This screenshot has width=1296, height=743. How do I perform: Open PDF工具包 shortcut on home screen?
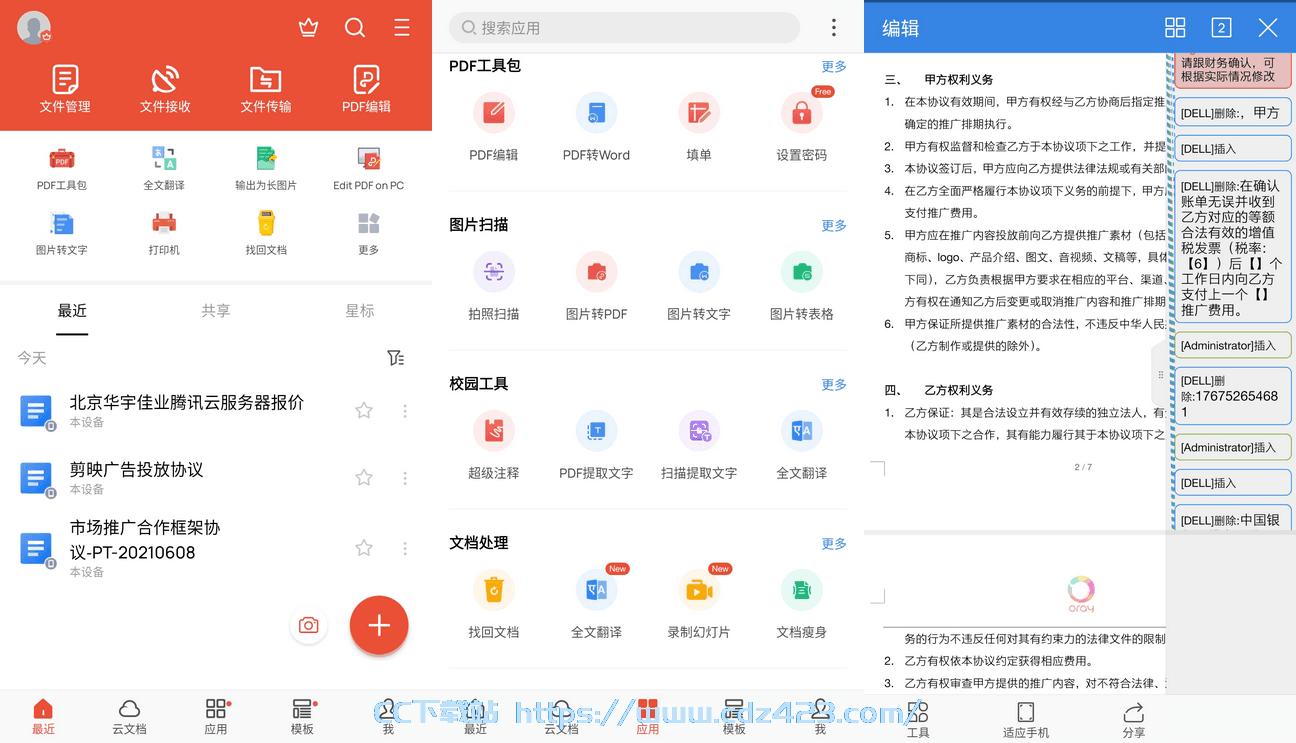[x=62, y=167]
